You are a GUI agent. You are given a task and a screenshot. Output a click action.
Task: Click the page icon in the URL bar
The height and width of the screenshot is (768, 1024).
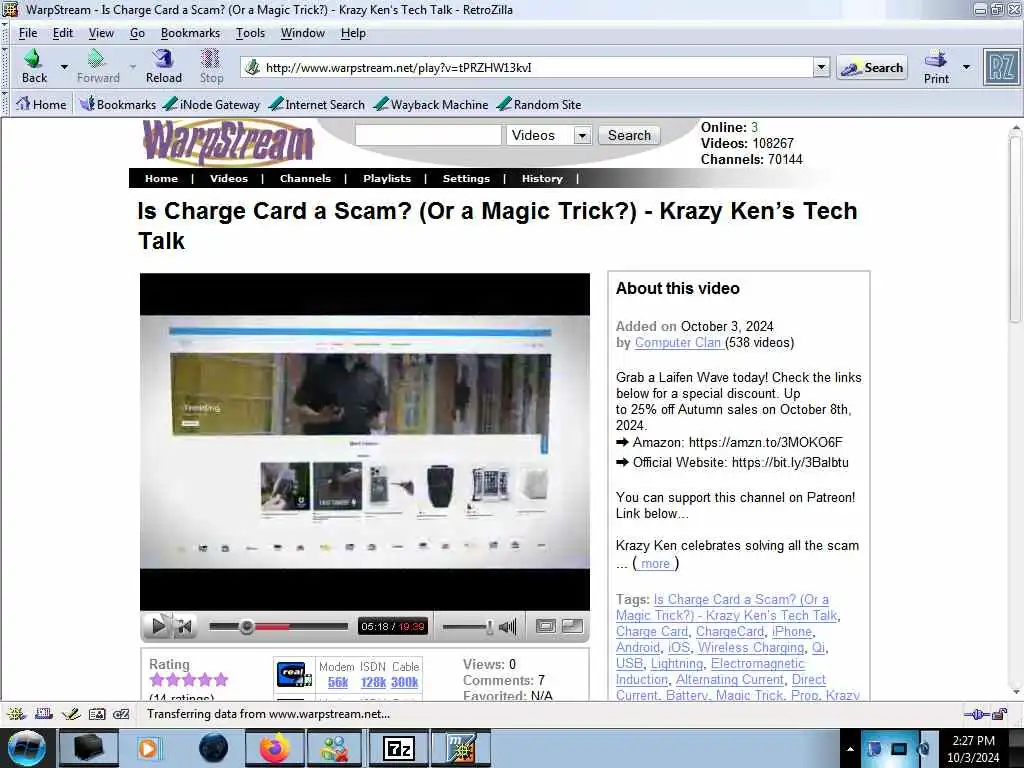252,67
